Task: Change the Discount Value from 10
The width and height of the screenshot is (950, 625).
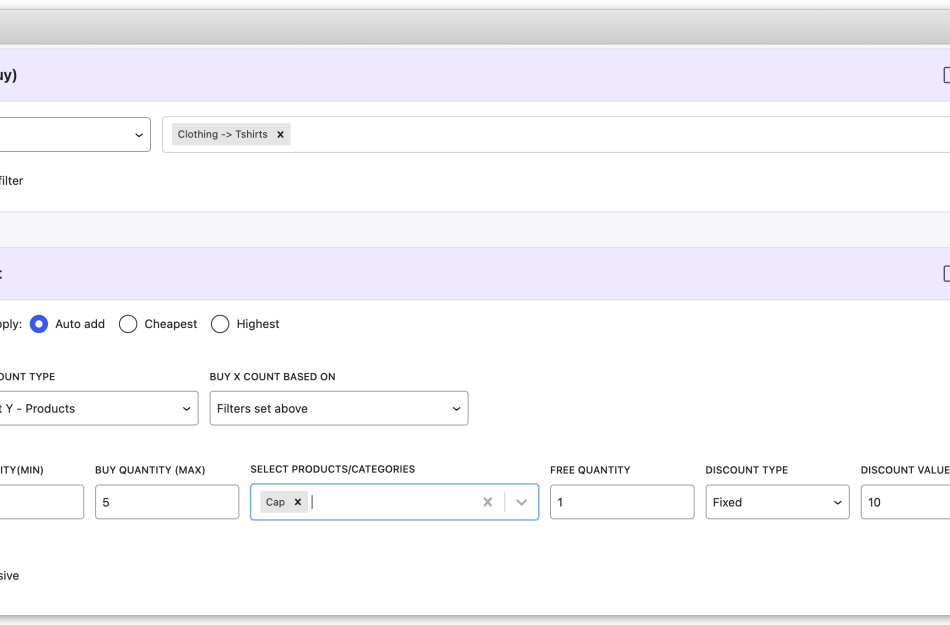Action: [905, 502]
